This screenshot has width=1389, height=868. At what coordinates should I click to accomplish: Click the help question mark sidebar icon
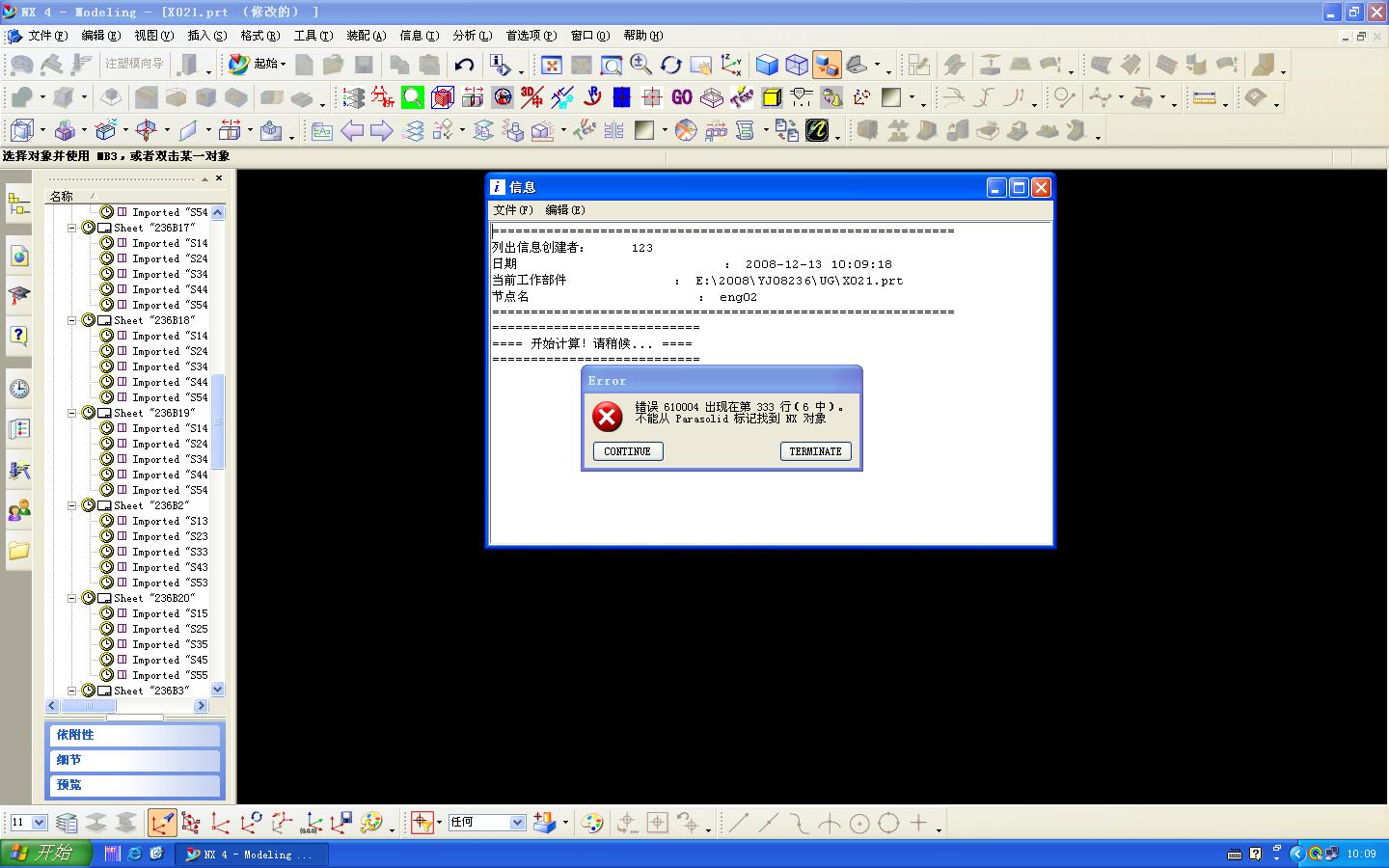point(18,336)
